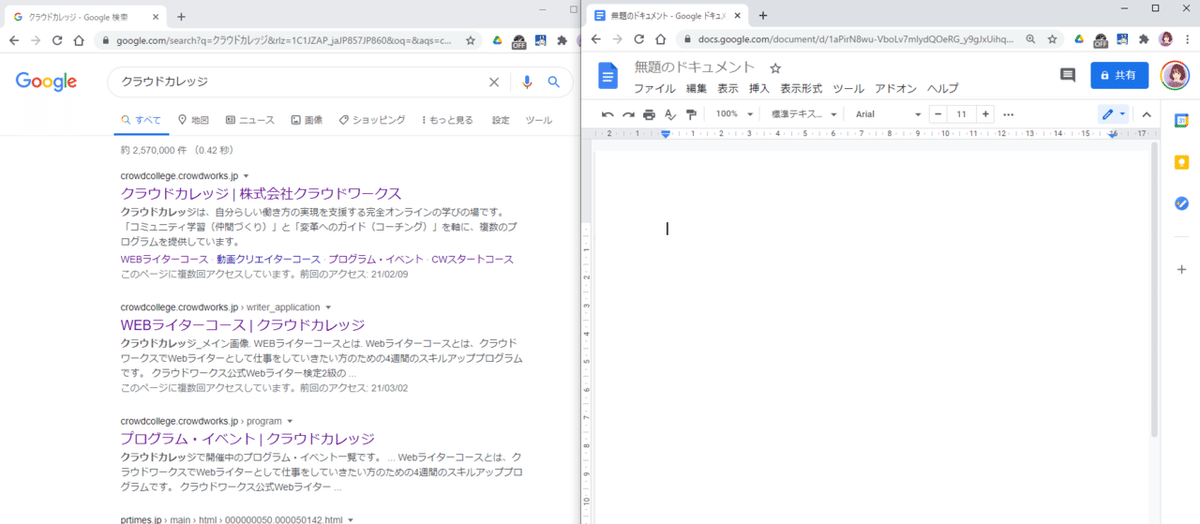Click the 共有 share button
The height and width of the screenshot is (524, 1200).
[x=1119, y=75]
